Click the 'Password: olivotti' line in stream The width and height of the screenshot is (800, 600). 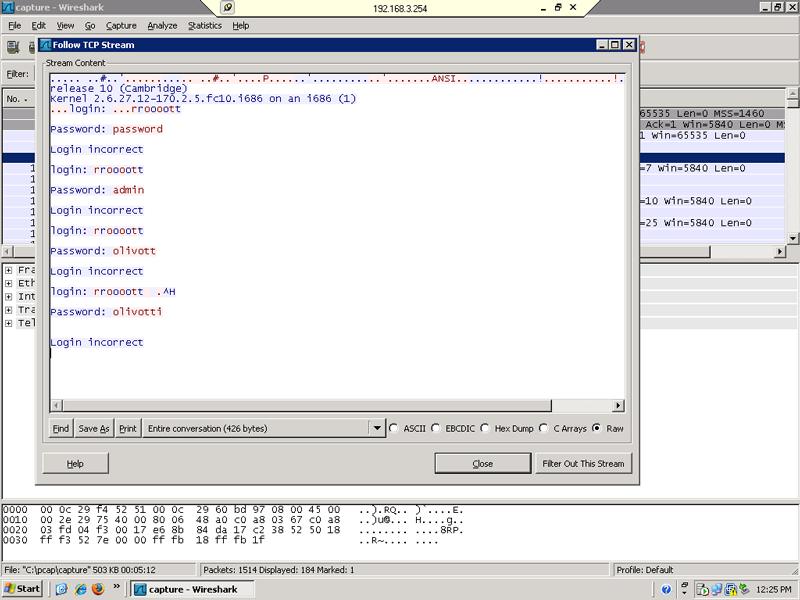[x=106, y=312]
